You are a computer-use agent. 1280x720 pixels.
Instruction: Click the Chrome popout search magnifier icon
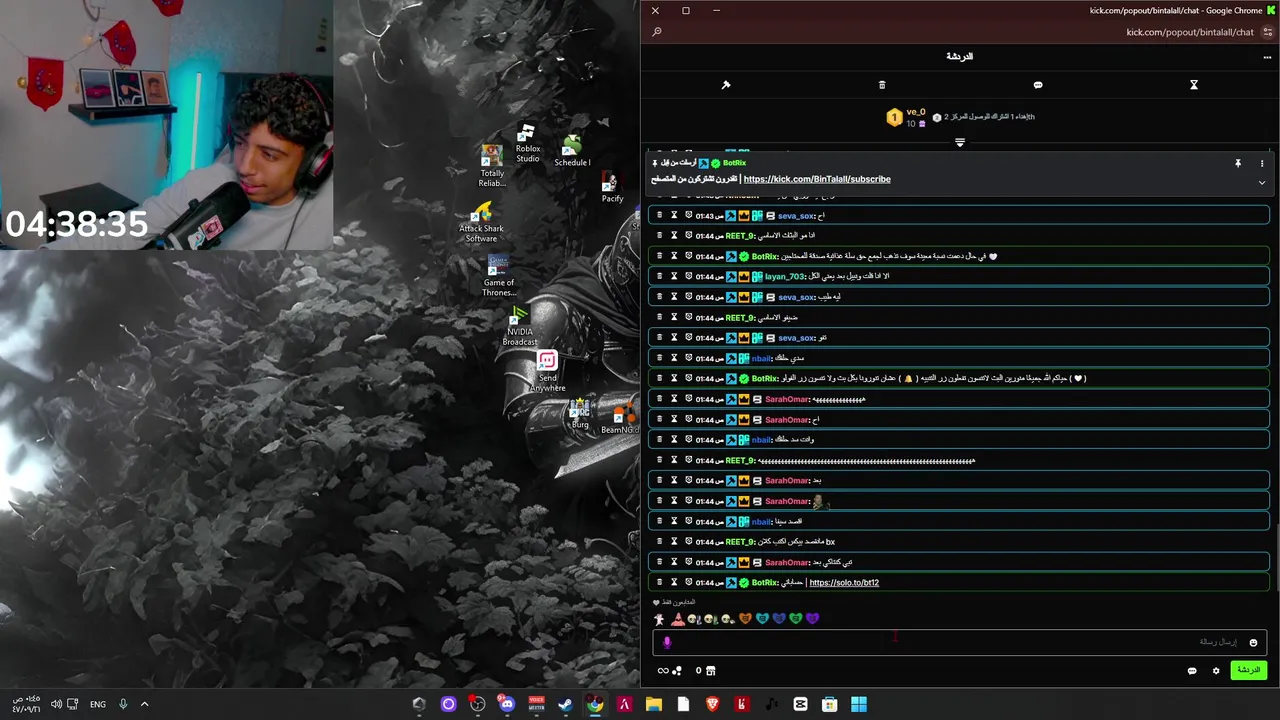657,32
